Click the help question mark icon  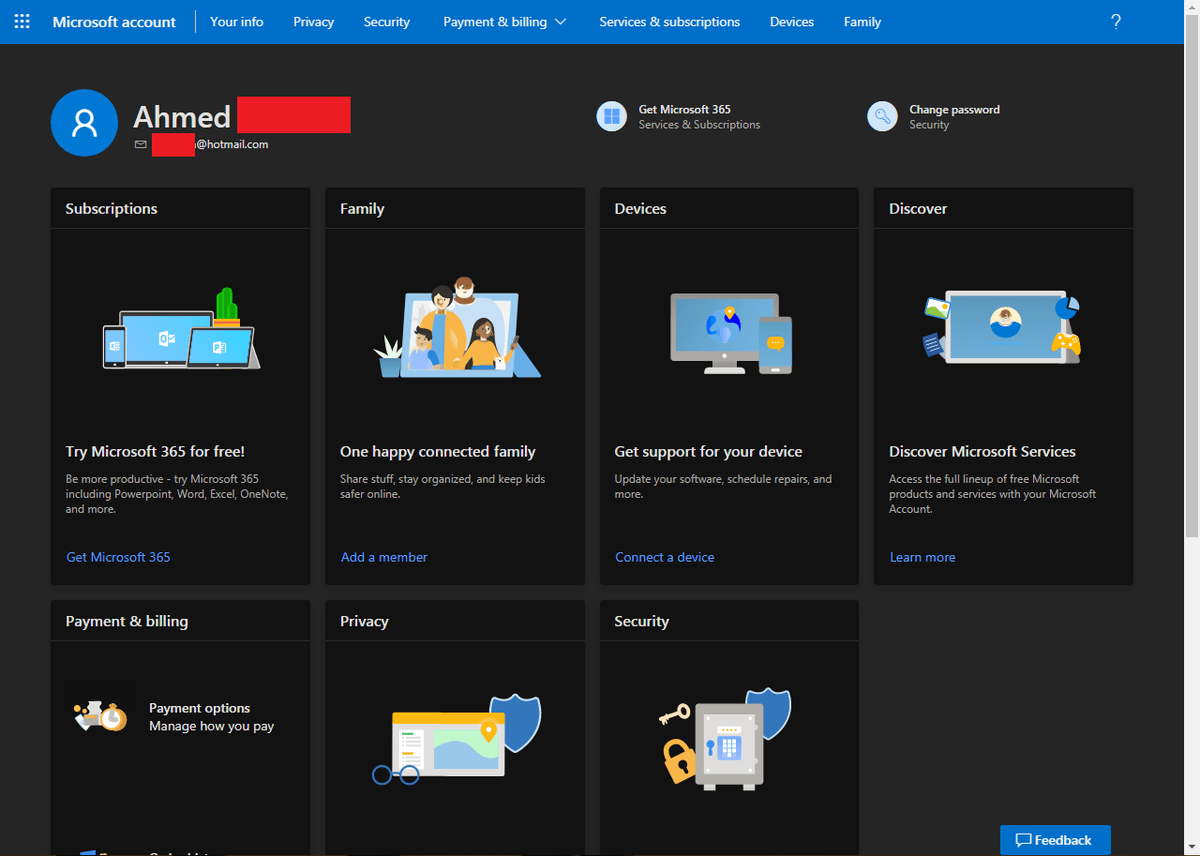pyautogui.click(x=1115, y=21)
